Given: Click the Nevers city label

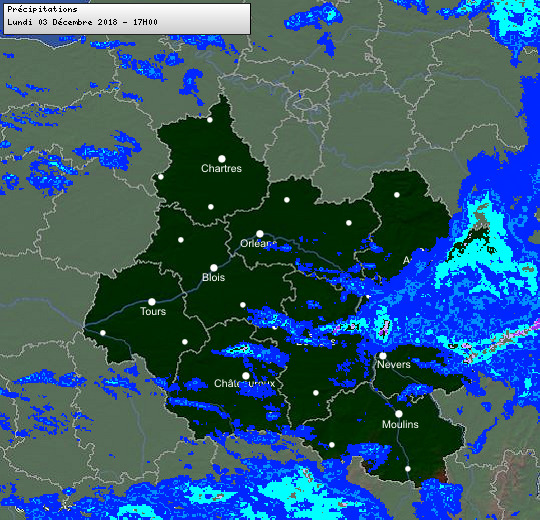Looking at the screenshot, I should tap(394, 364).
